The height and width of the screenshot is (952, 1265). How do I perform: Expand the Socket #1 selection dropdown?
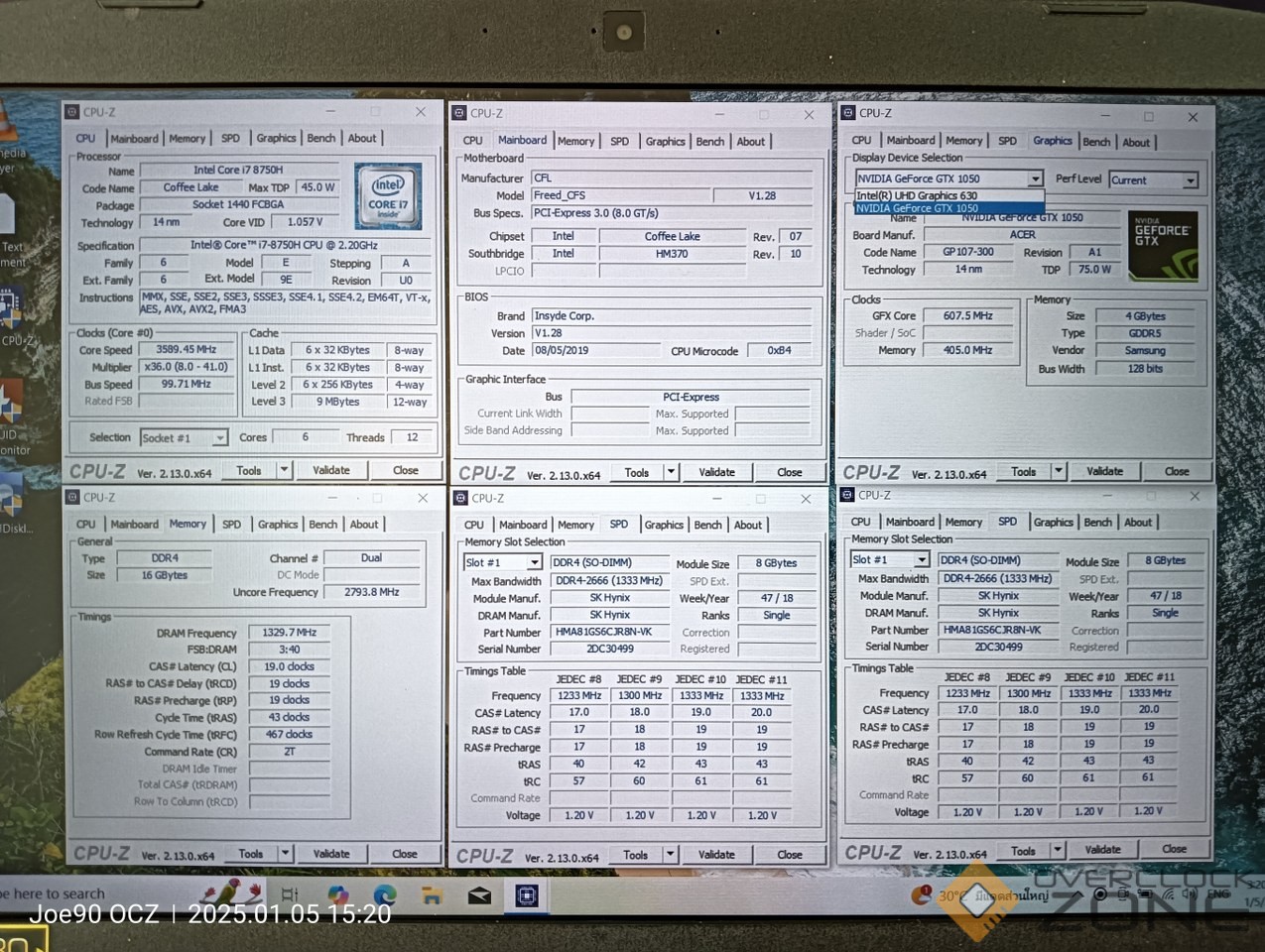click(x=219, y=438)
